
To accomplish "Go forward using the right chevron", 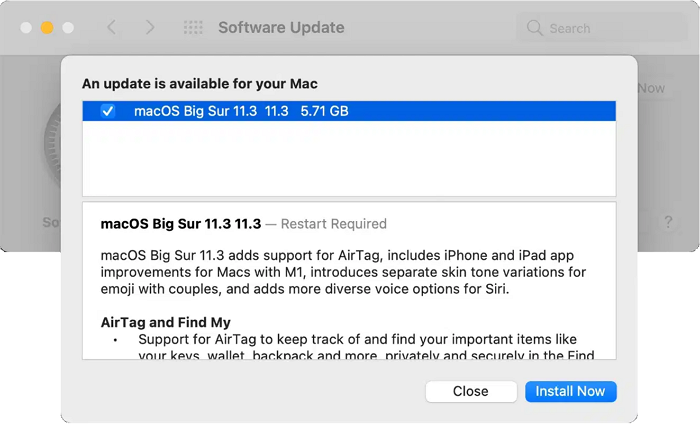I will [x=150, y=28].
